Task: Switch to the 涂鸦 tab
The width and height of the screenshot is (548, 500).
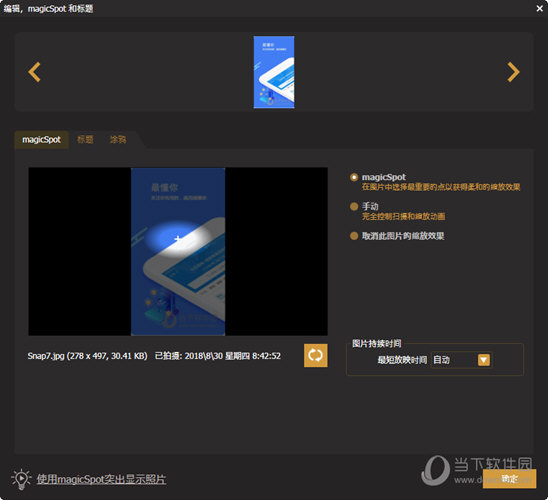Action: (118, 140)
